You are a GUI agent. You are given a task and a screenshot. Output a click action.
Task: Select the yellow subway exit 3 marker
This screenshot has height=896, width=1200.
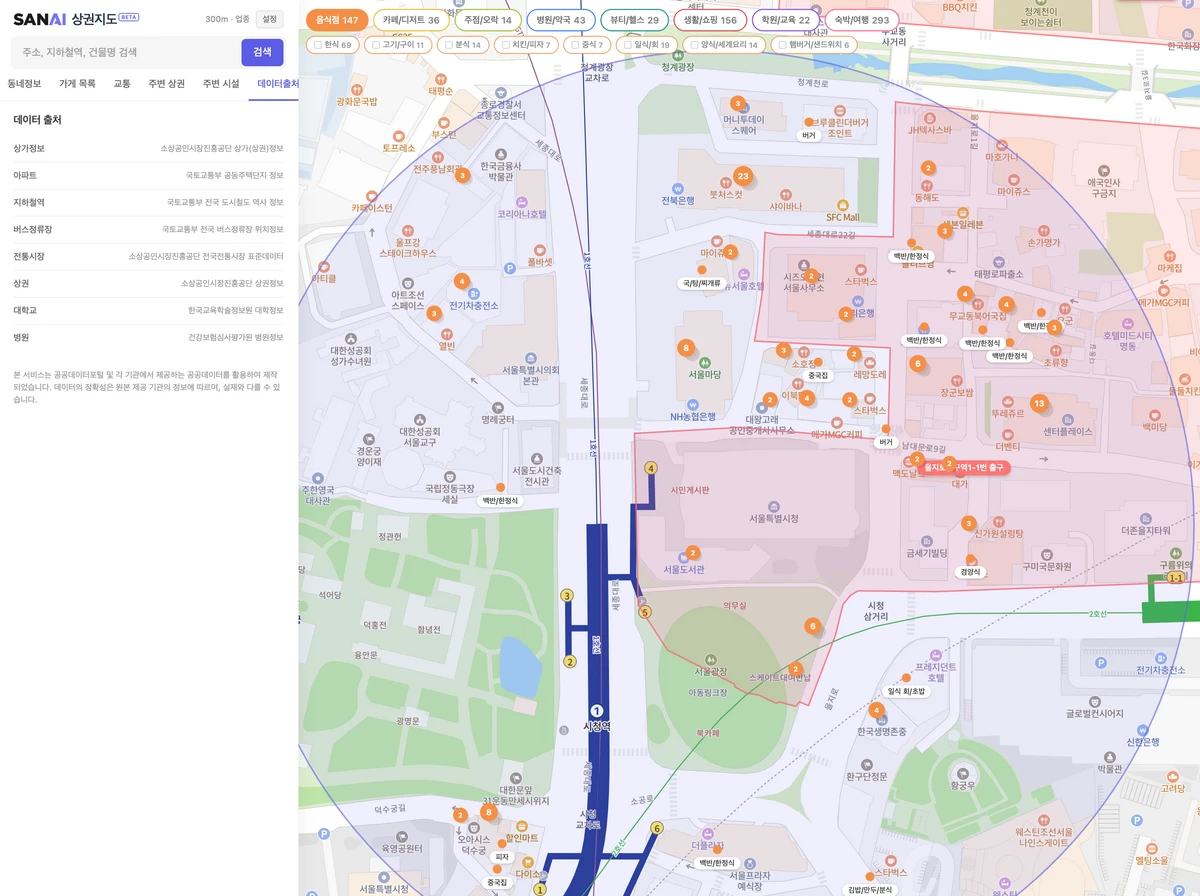click(x=567, y=596)
